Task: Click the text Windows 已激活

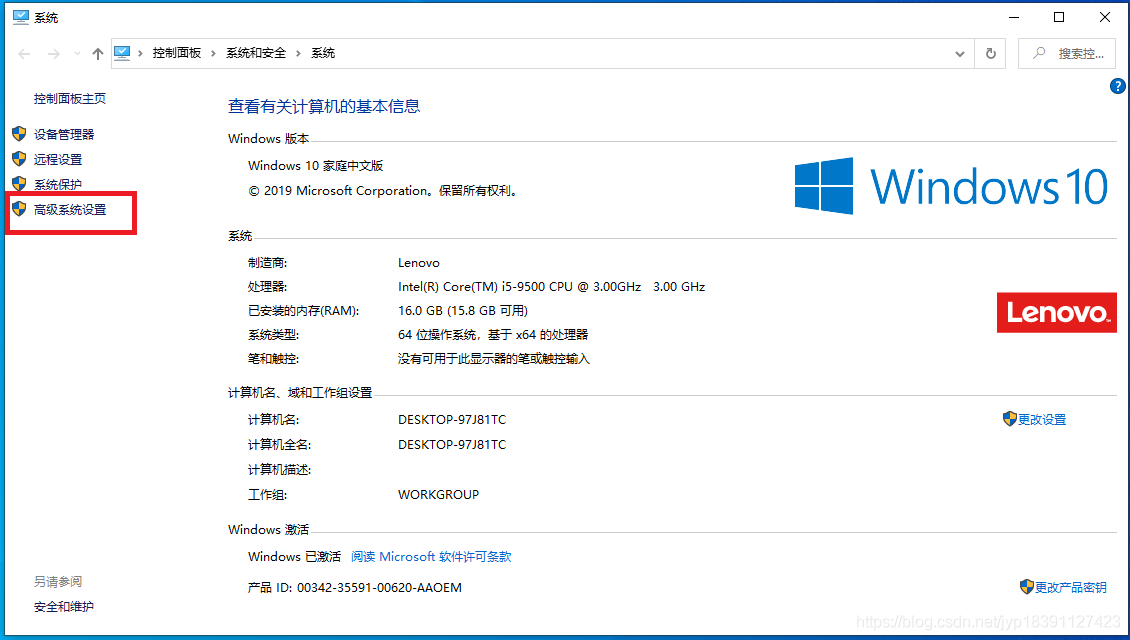Action: (x=294, y=556)
